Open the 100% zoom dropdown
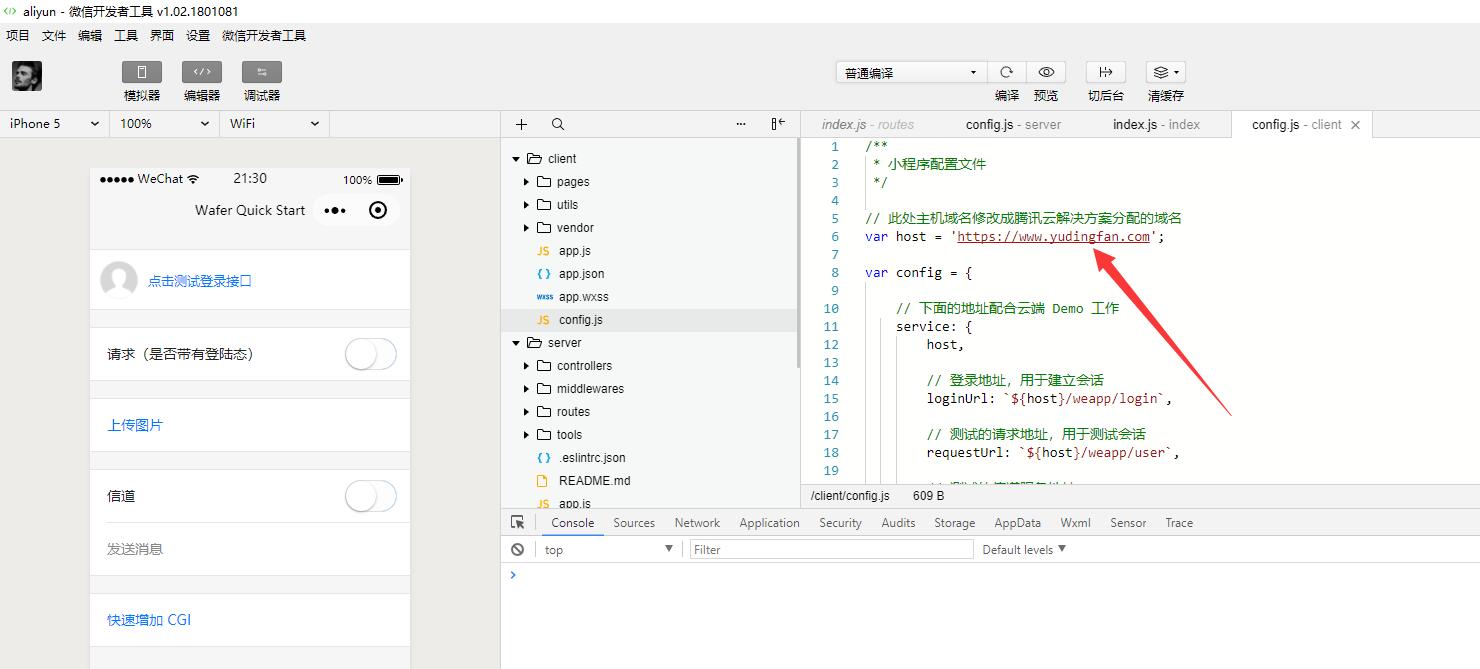This screenshot has width=1480, height=669. (x=165, y=124)
